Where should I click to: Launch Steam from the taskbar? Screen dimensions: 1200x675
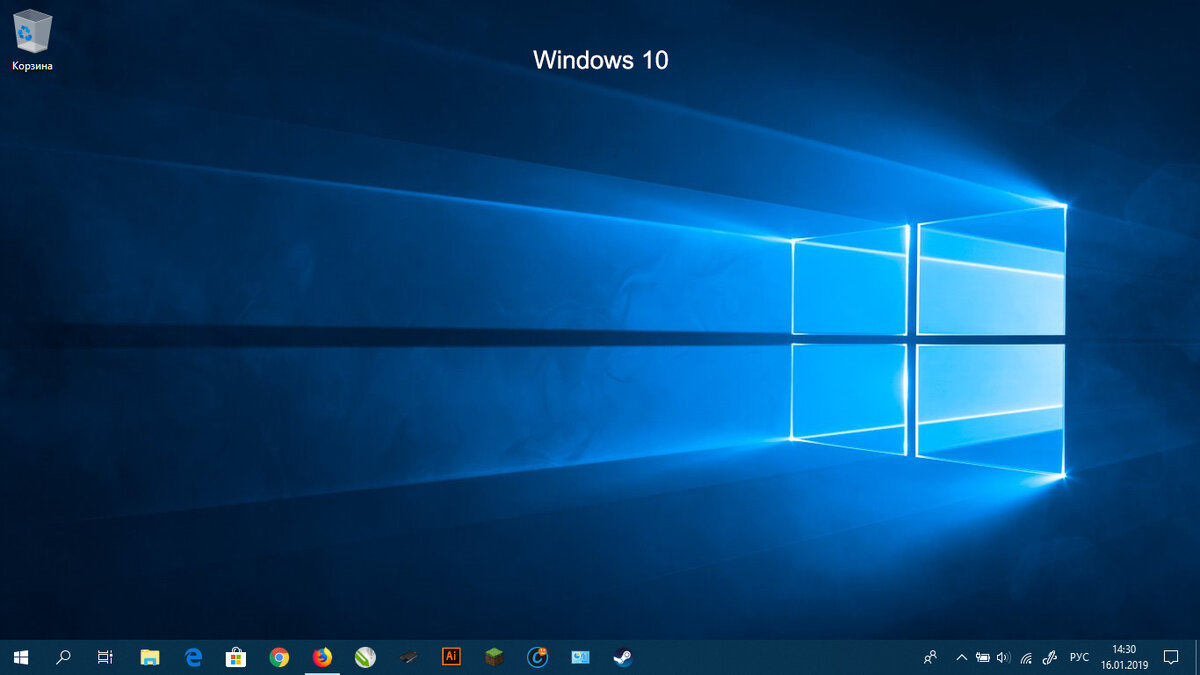(623, 657)
